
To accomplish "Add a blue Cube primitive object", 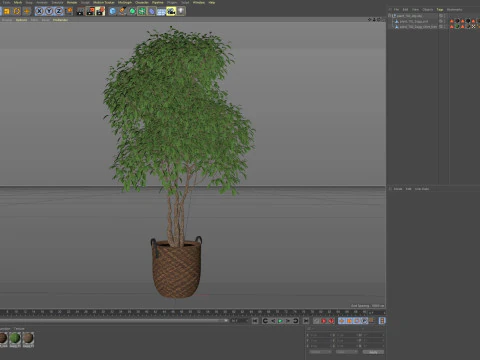I will click(112, 11).
